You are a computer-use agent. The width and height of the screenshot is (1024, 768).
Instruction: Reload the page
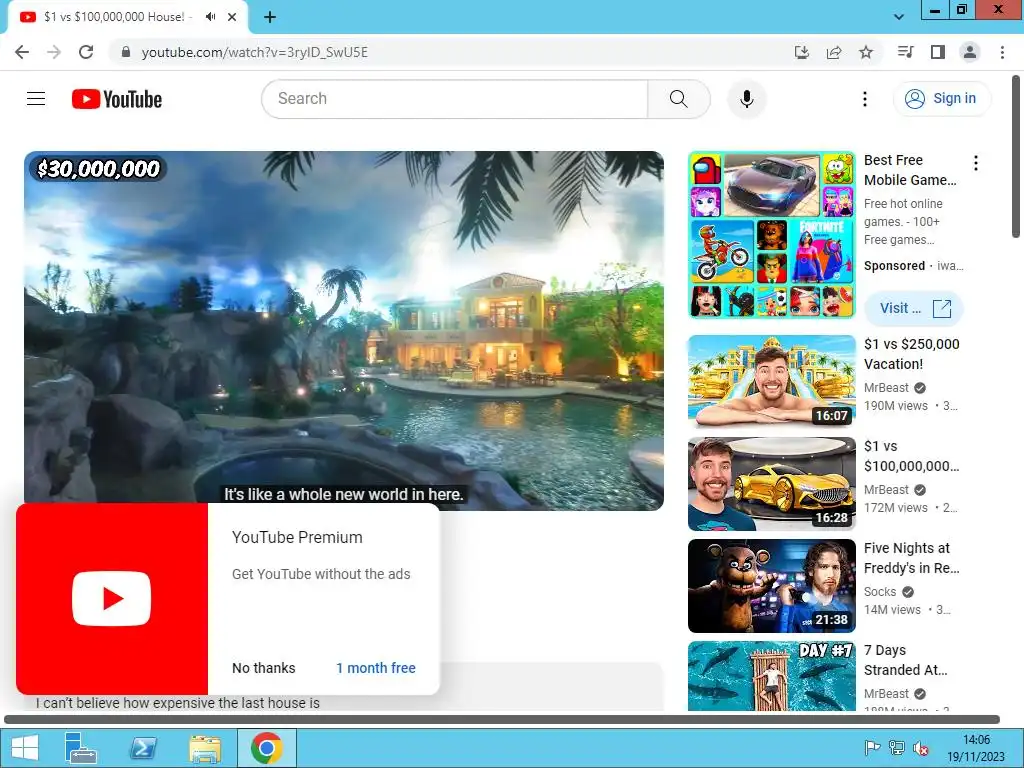point(86,52)
